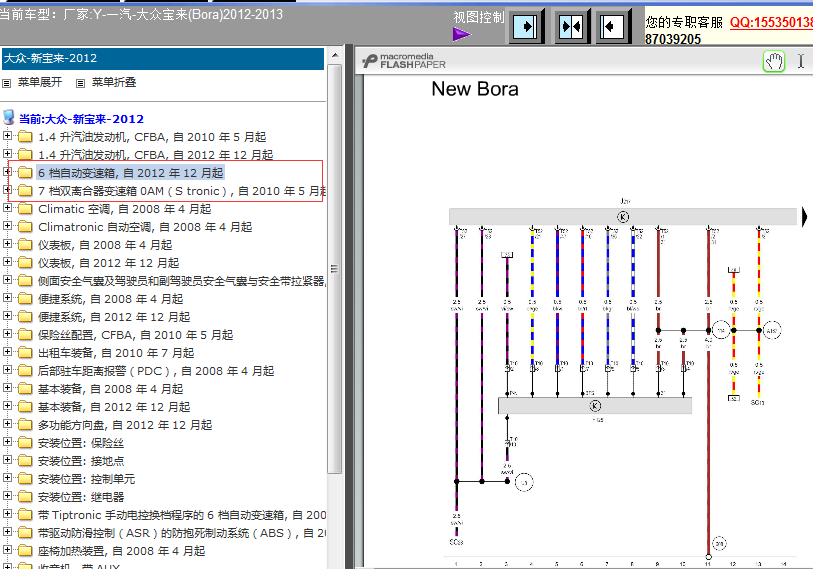813x569 pixels.
Task: Expand 1.4 升汽油发动机 自 2012 年 12 月起
Action: [x=7, y=154]
